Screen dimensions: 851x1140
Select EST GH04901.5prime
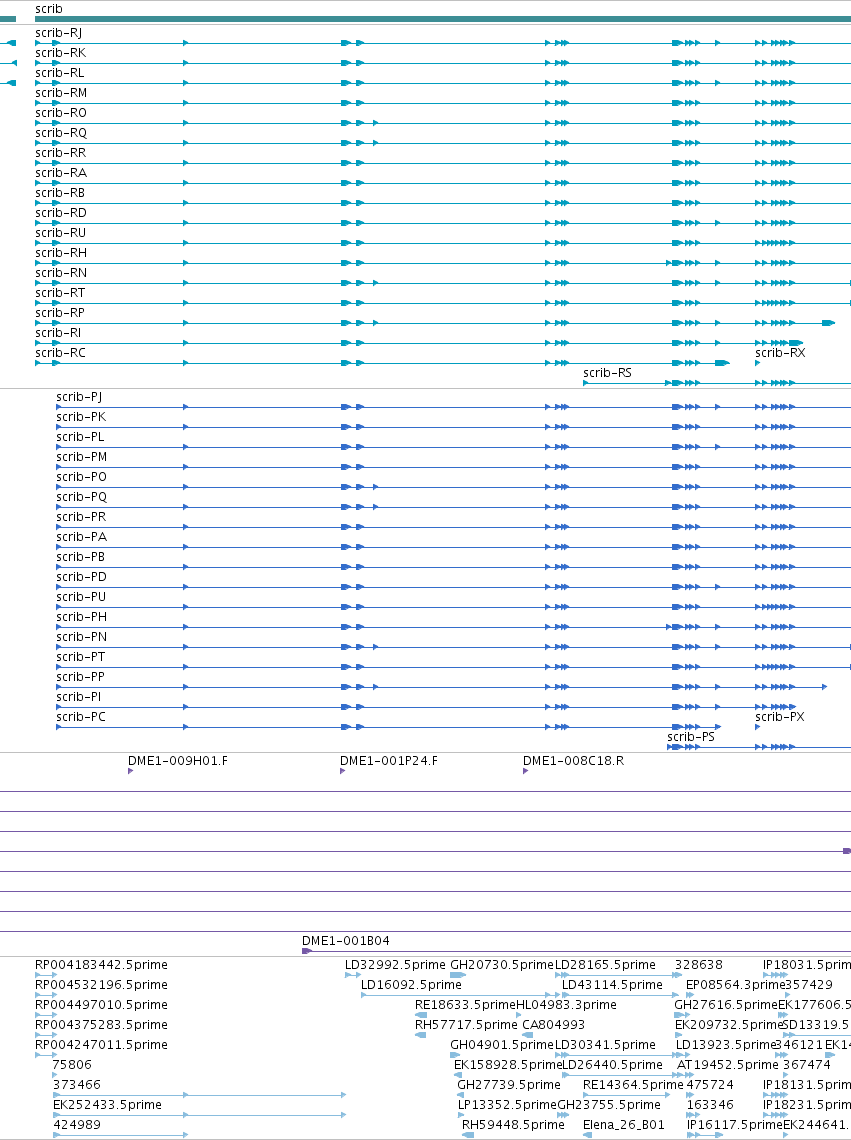point(502,1044)
